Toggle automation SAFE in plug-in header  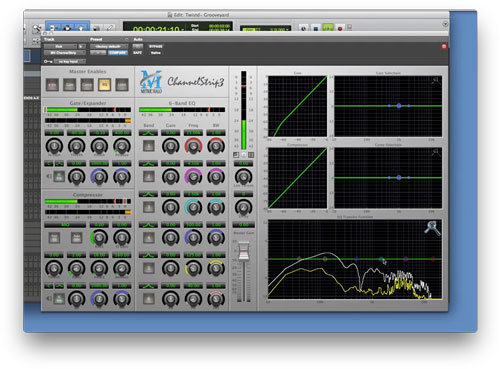click(x=137, y=53)
